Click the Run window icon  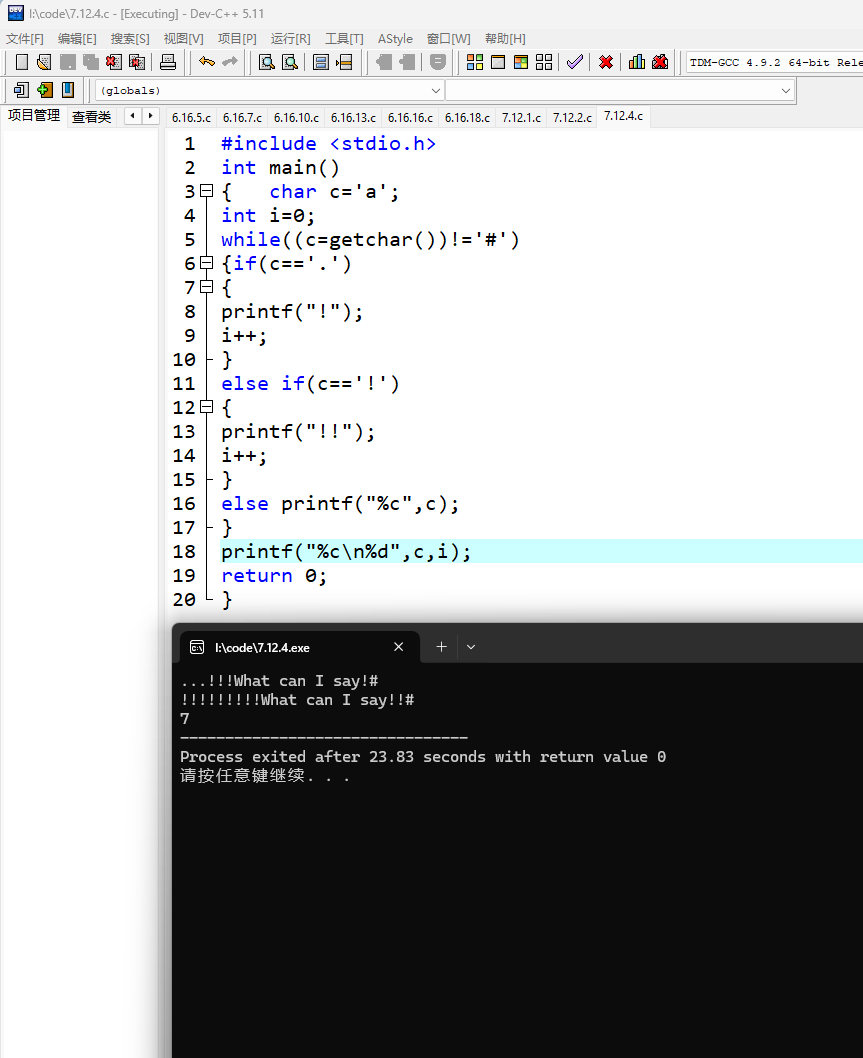[x=498, y=62]
